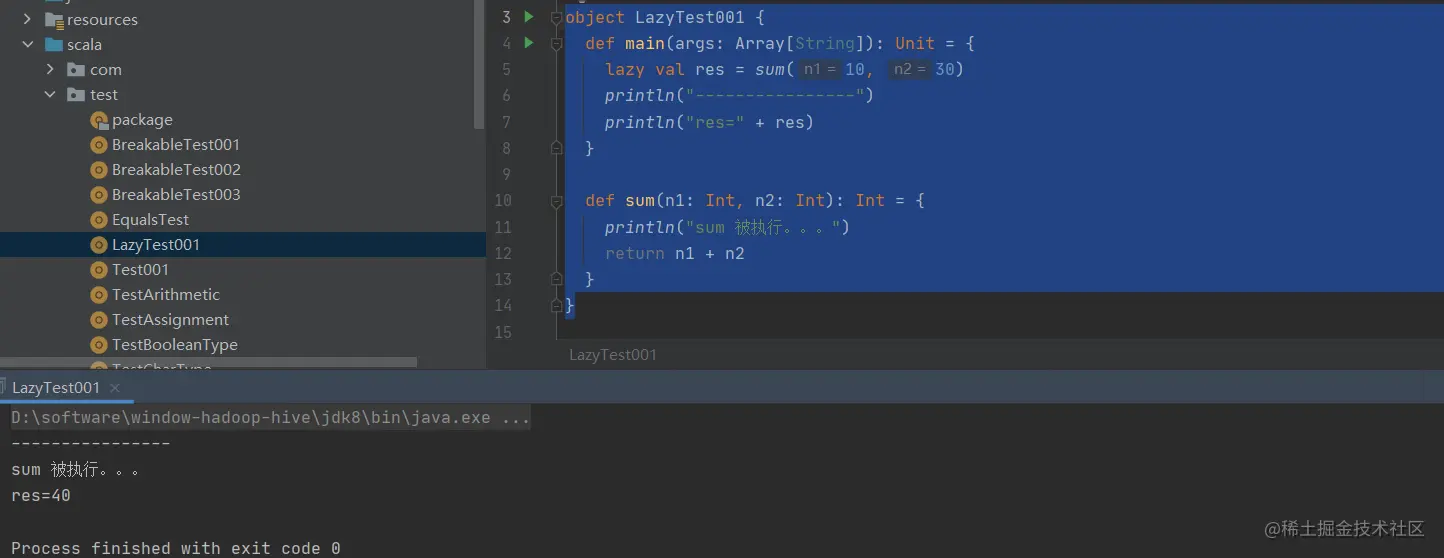Click the TestArithmetic object icon
1444x558 pixels.
[x=98, y=295]
